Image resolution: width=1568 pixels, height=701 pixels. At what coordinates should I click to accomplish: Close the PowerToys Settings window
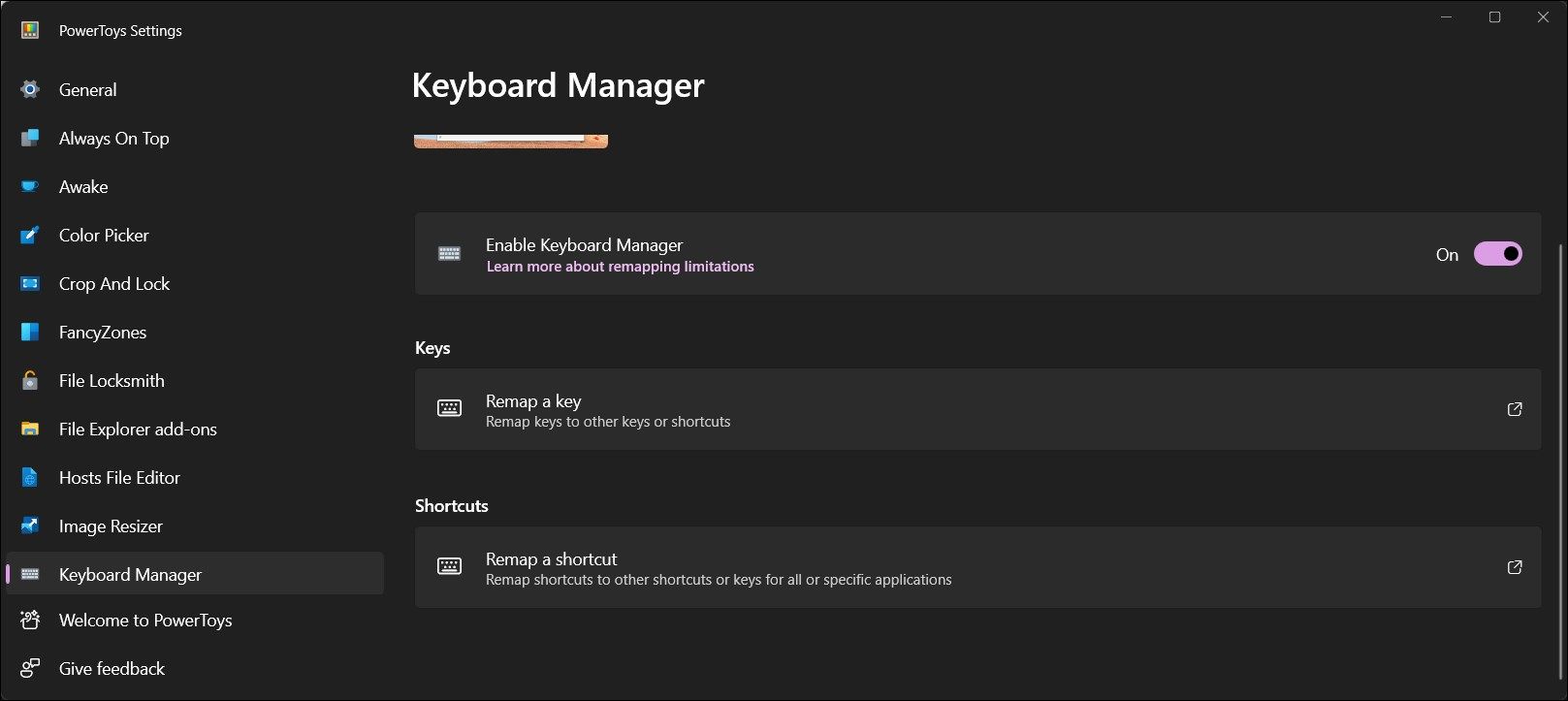coord(1543,17)
